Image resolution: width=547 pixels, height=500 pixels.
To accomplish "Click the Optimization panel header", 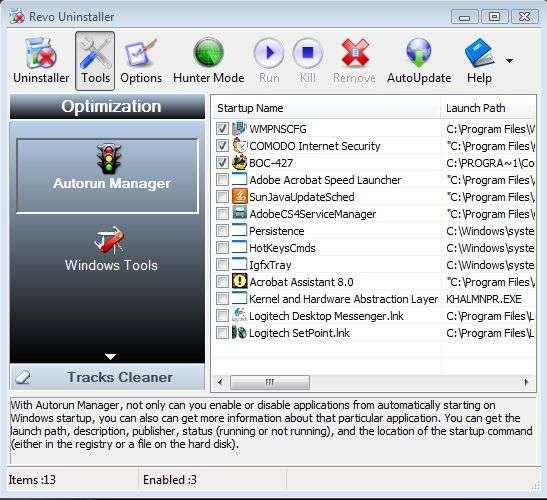I will [x=107, y=106].
